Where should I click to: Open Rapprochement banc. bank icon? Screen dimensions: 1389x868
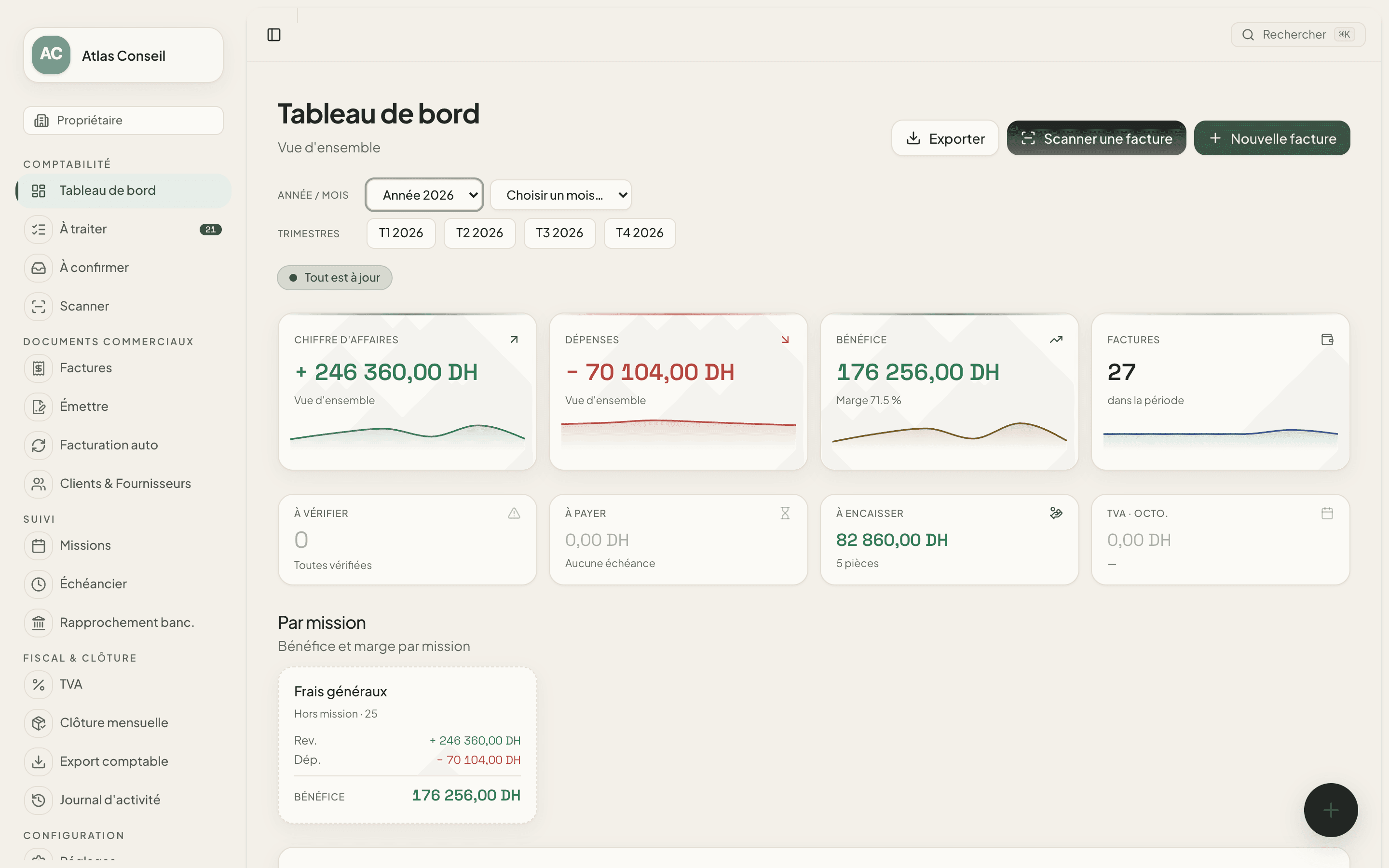pos(39,622)
